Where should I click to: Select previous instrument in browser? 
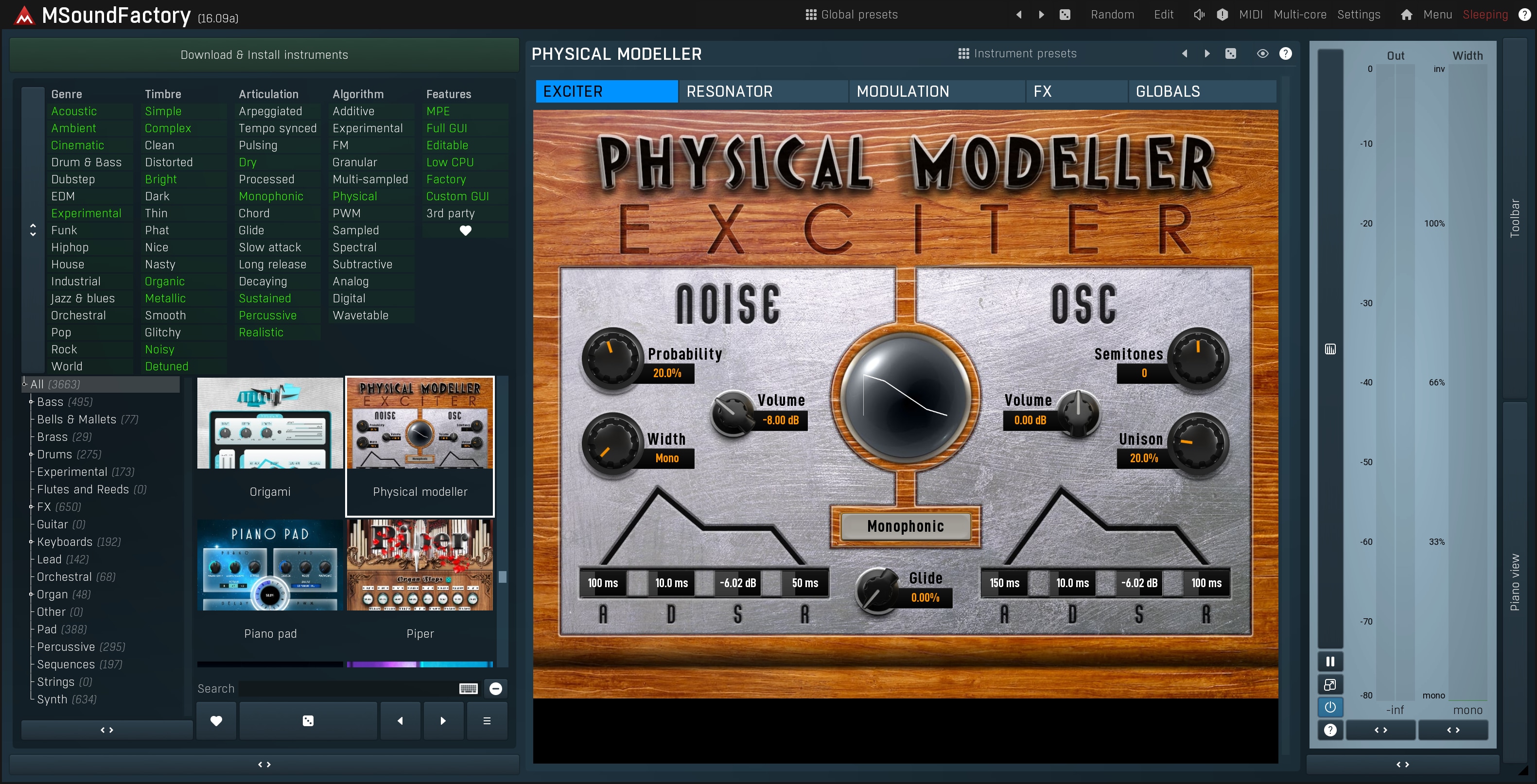[x=401, y=721]
